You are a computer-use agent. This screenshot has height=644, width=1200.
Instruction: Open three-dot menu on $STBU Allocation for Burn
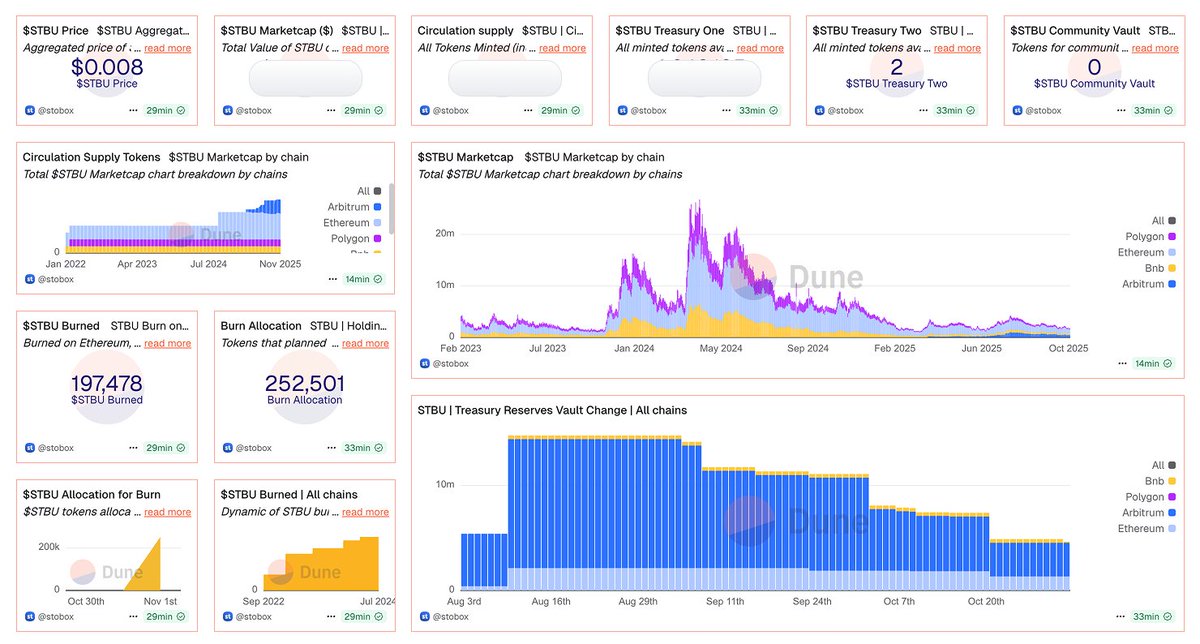[x=134, y=617]
